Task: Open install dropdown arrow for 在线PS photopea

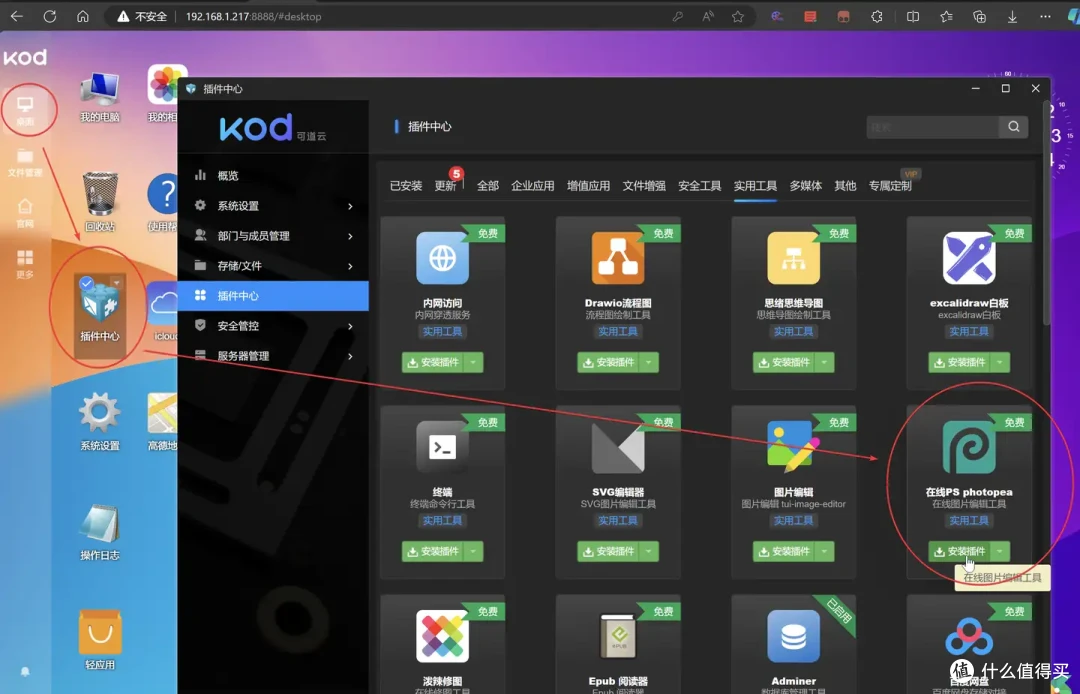Action: click(1000, 551)
